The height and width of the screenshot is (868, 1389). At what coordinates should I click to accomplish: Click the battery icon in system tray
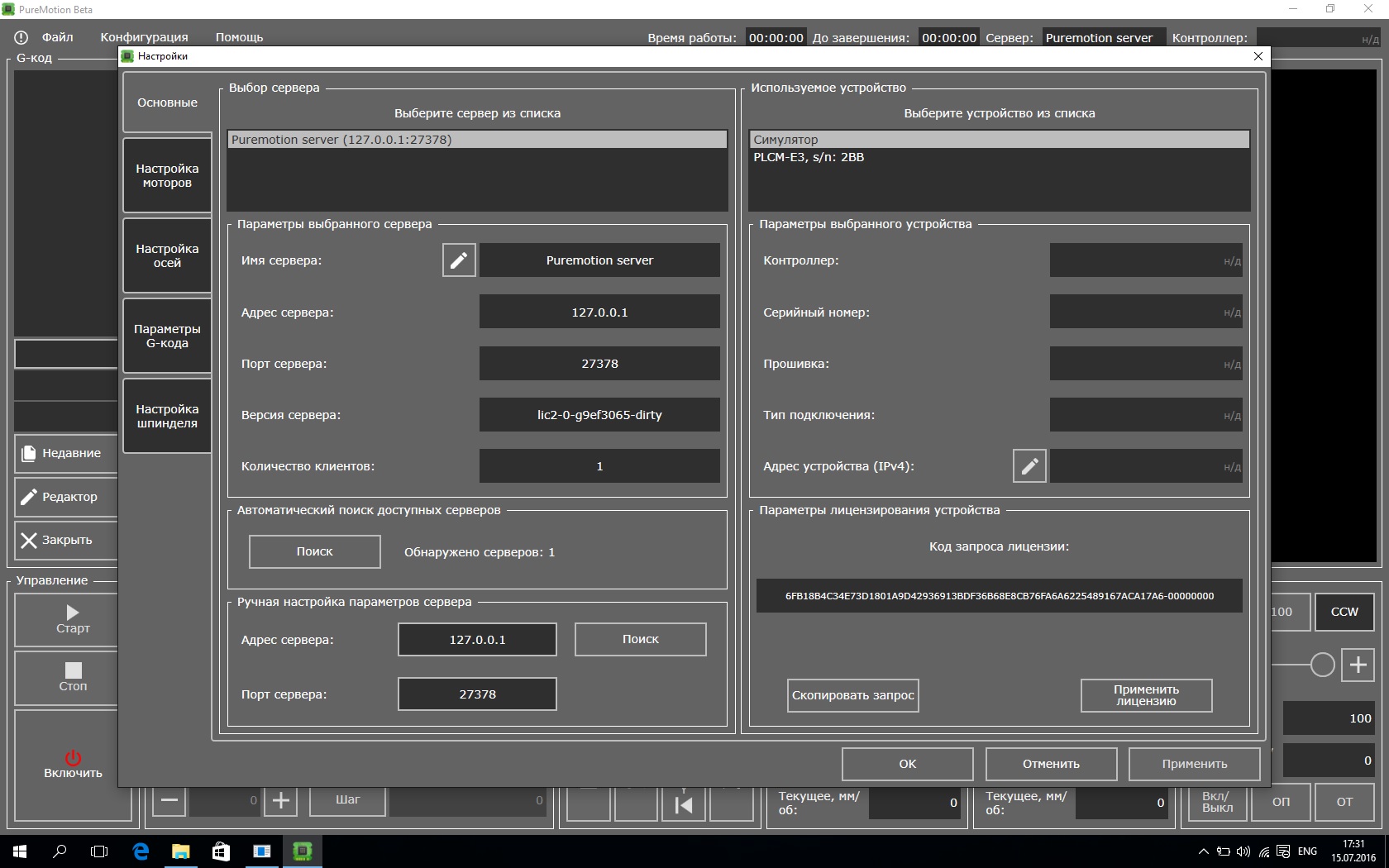(x=1224, y=851)
